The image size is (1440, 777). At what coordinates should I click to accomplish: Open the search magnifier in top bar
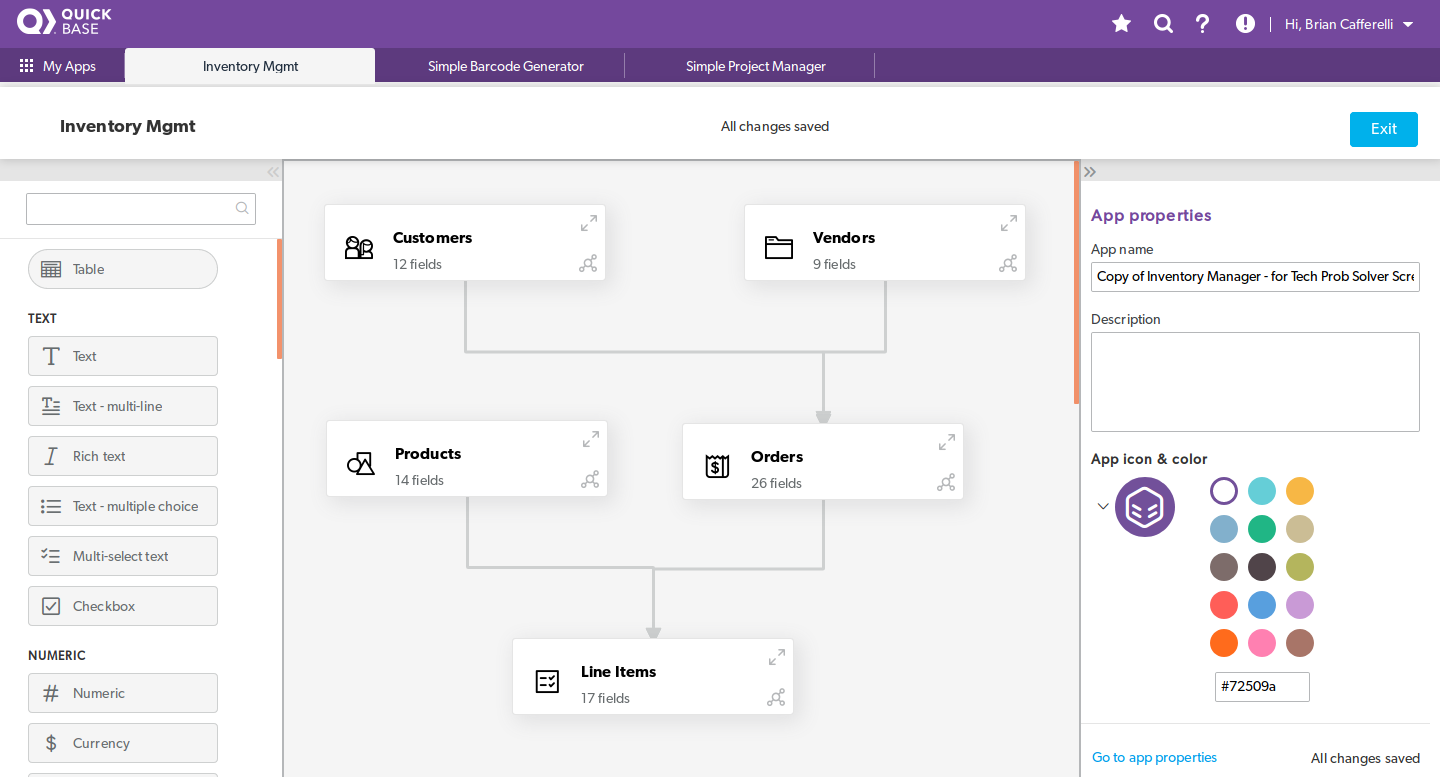pyautogui.click(x=1163, y=24)
